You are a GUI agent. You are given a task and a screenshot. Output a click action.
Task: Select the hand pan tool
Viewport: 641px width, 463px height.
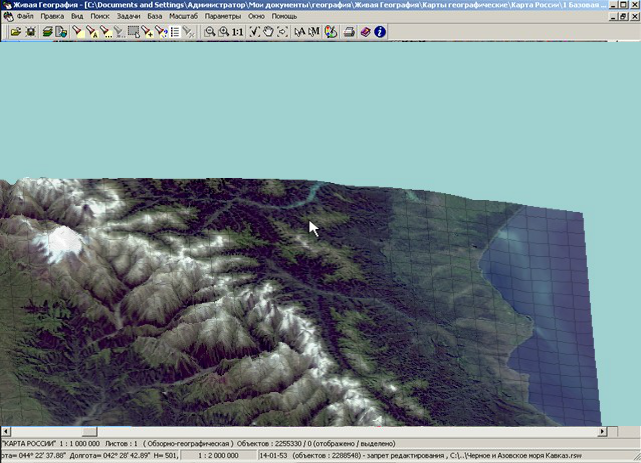269,32
